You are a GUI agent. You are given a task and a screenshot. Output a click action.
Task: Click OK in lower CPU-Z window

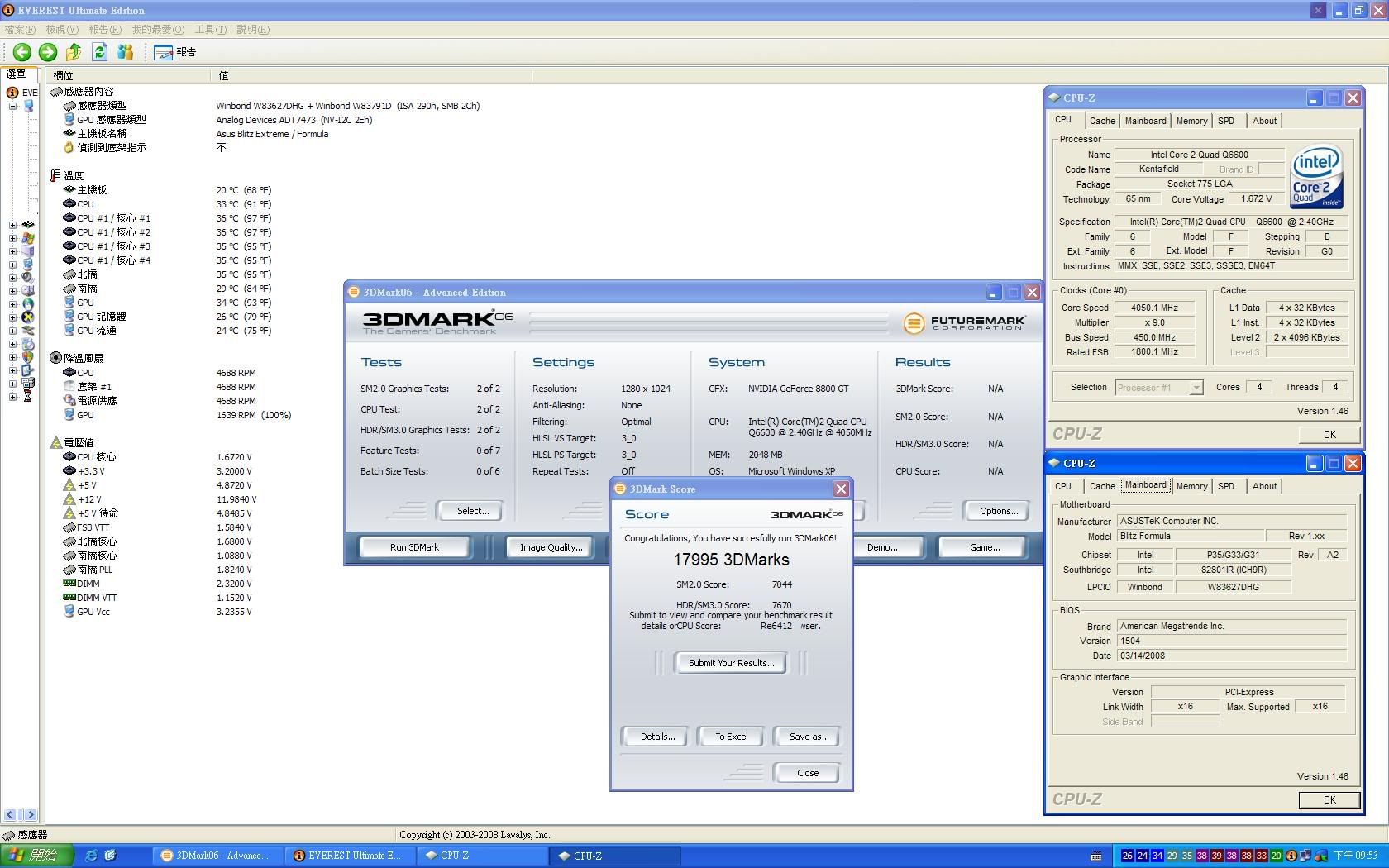[1329, 800]
